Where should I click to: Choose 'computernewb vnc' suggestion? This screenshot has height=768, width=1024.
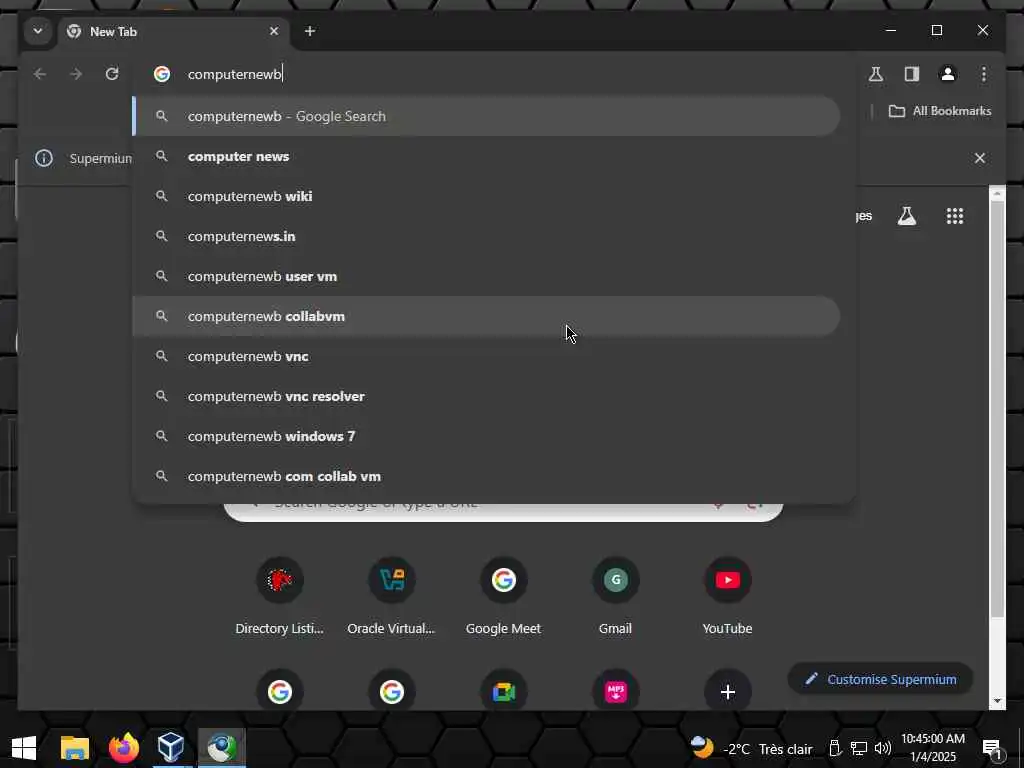click(x=487, y=356)
